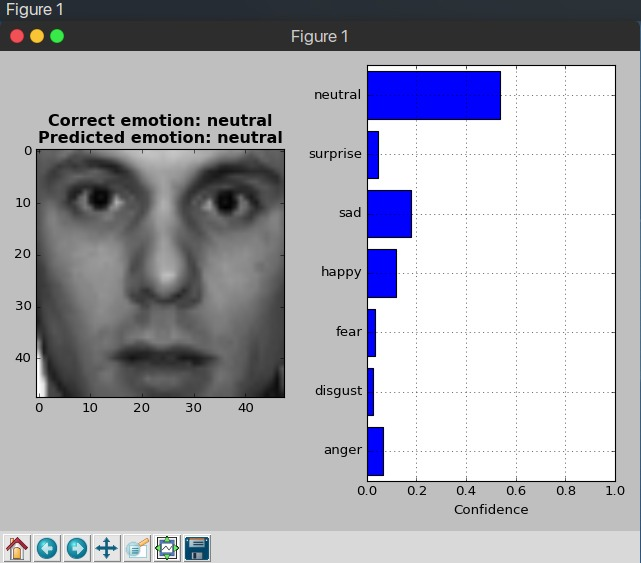Click the happy confidence bar
The image size is (641, 563).
pos(382,273)
